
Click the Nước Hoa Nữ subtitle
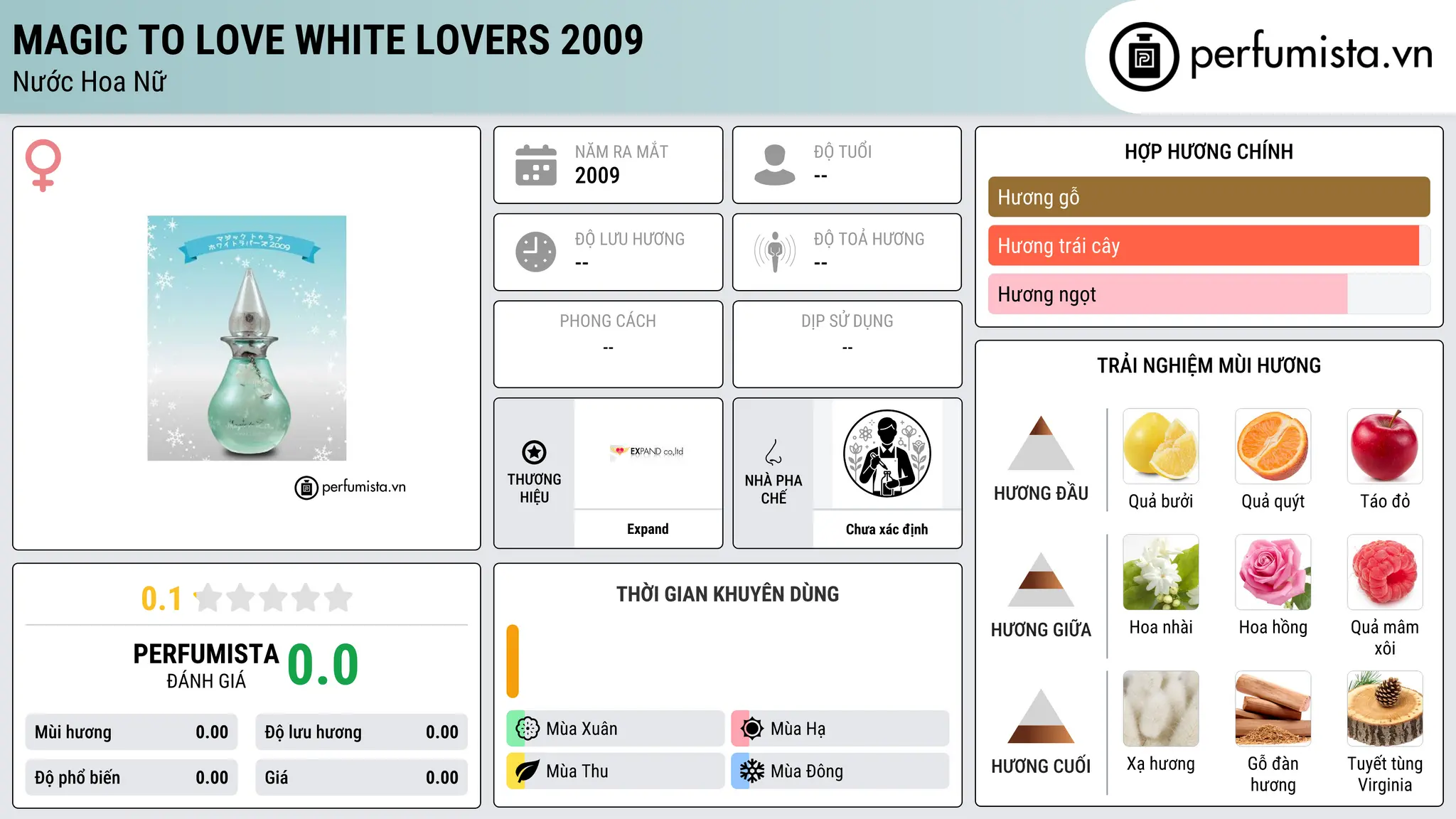pyautogui.click(x=89, y=82)
